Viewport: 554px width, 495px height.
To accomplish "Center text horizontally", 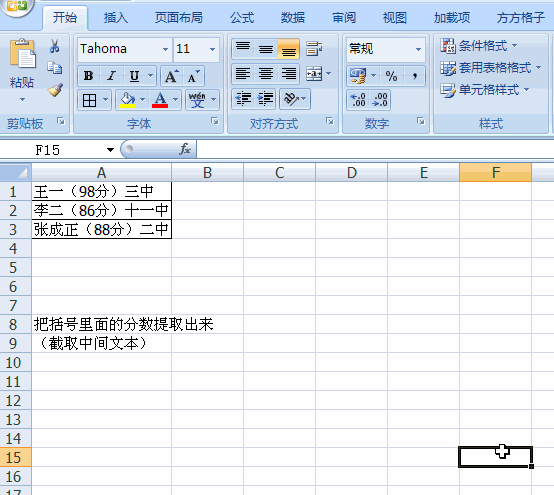I will point(266,74).
